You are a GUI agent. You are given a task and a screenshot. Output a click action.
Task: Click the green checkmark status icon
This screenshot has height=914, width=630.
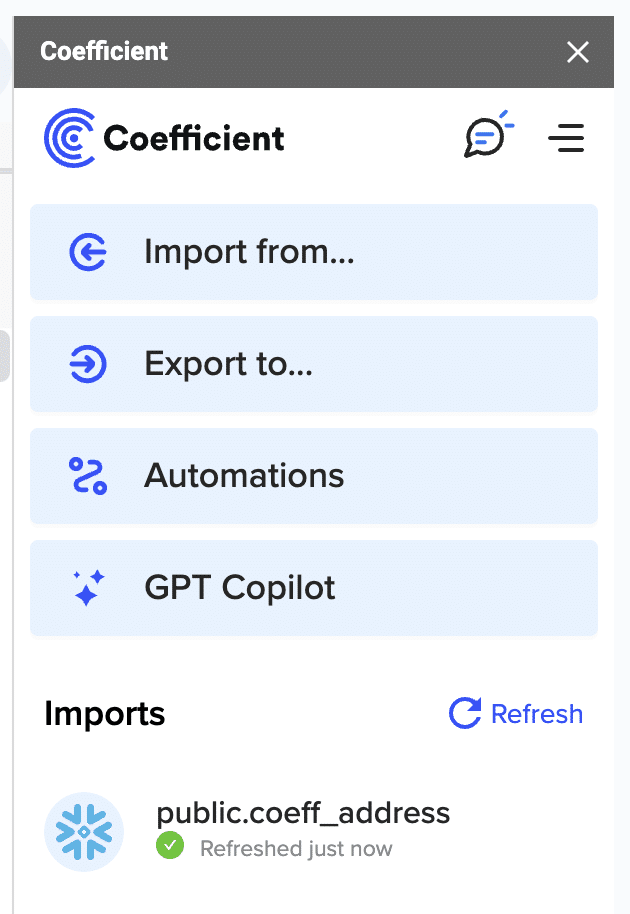click(x=170, y=848)
